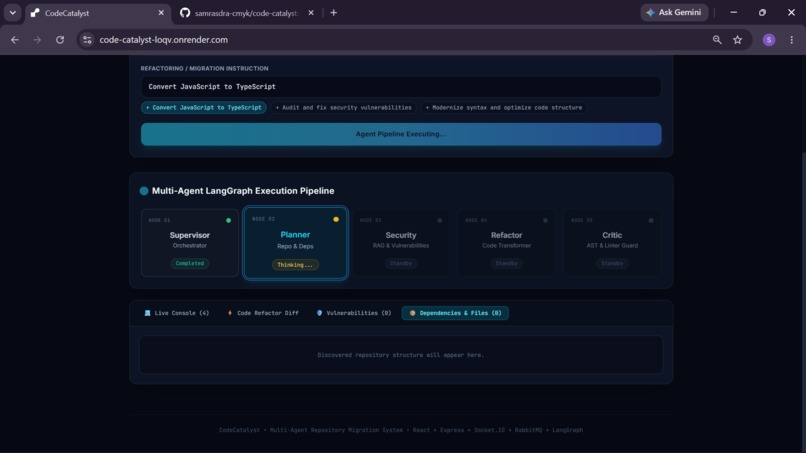
Task: Open a new browser tab
Action: click(334, 13)
